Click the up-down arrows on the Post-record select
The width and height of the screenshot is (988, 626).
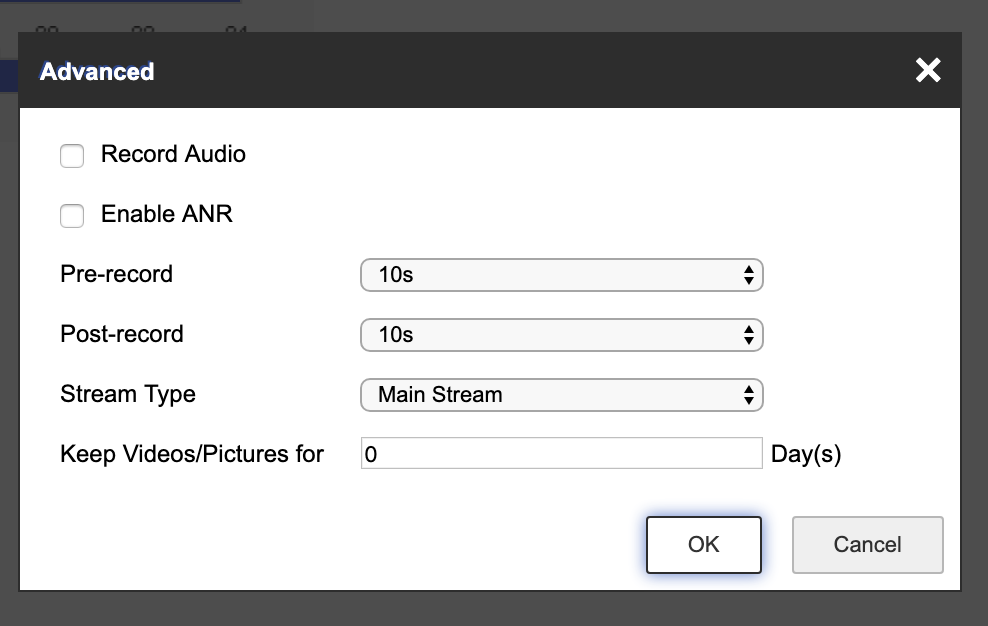click(748, 336)
